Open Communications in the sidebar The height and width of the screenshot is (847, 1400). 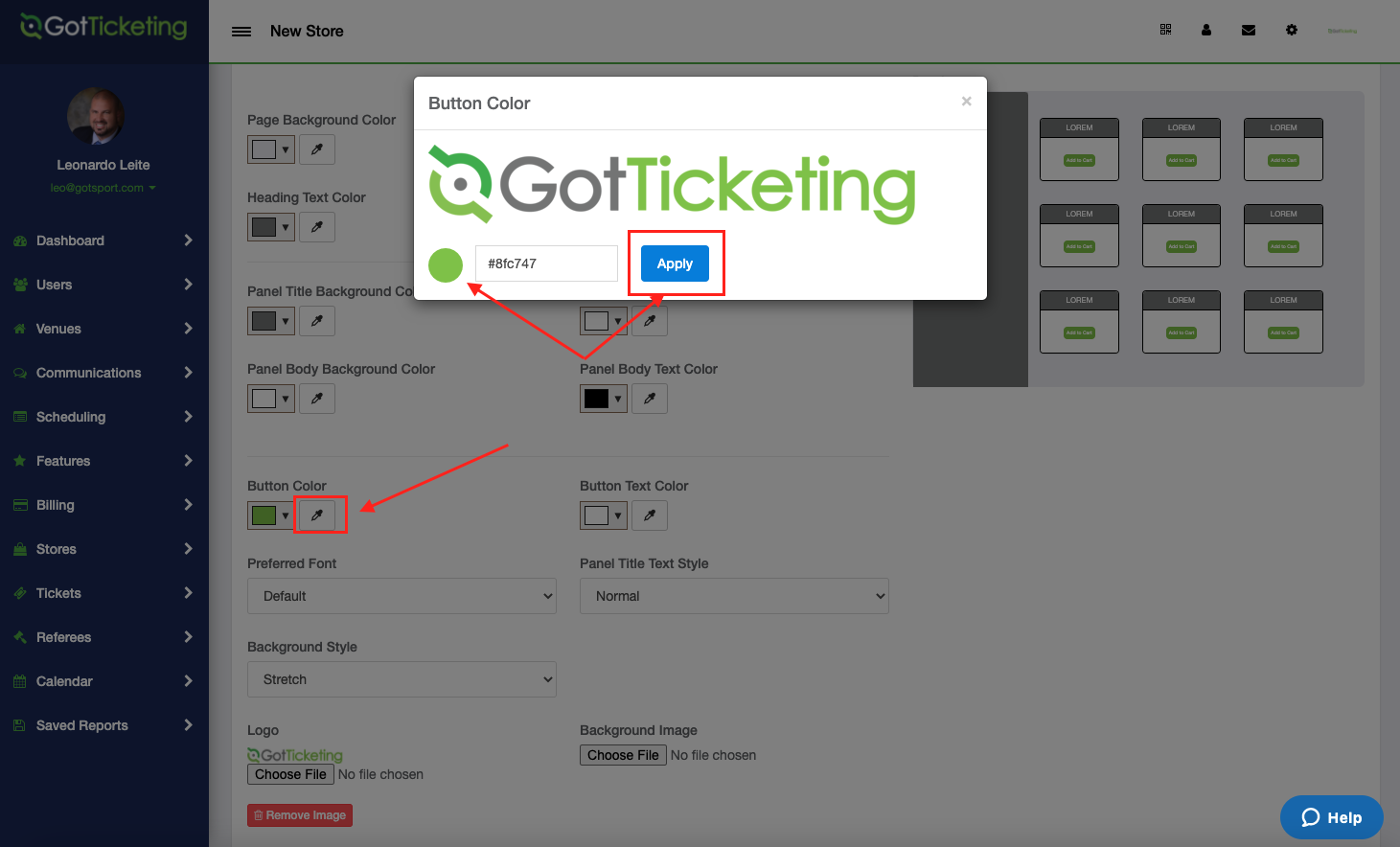pyautogui.click(x=103, y=373)
